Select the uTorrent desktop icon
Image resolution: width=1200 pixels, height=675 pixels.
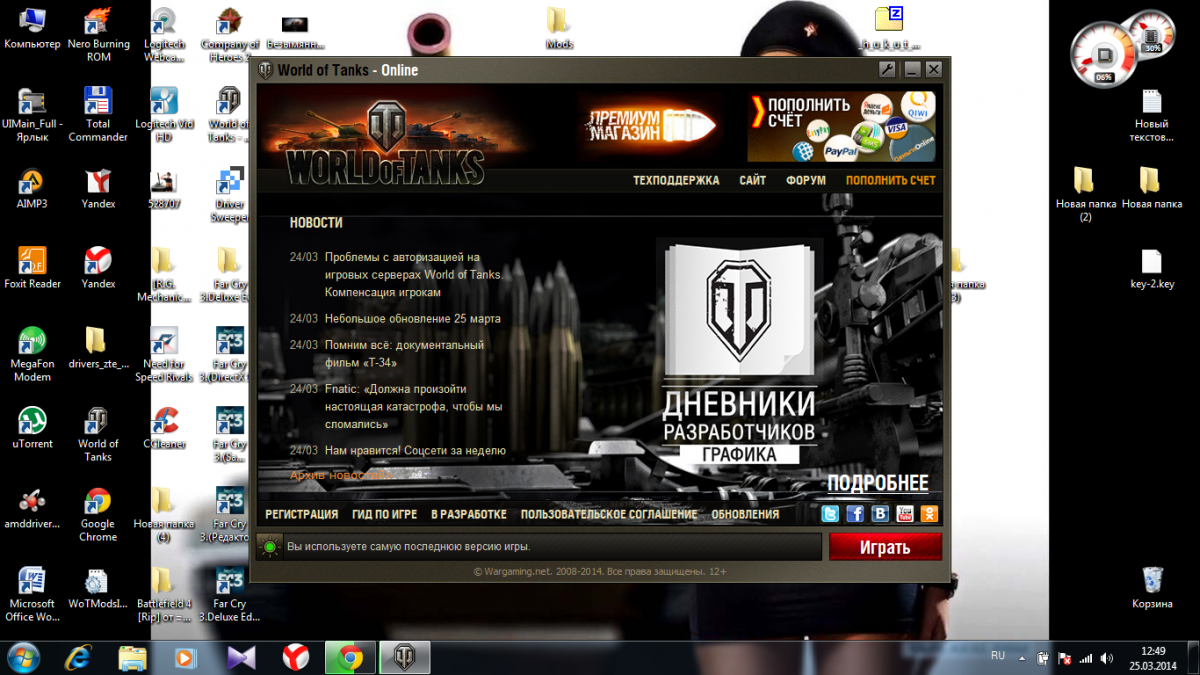[x=32, y=428]
